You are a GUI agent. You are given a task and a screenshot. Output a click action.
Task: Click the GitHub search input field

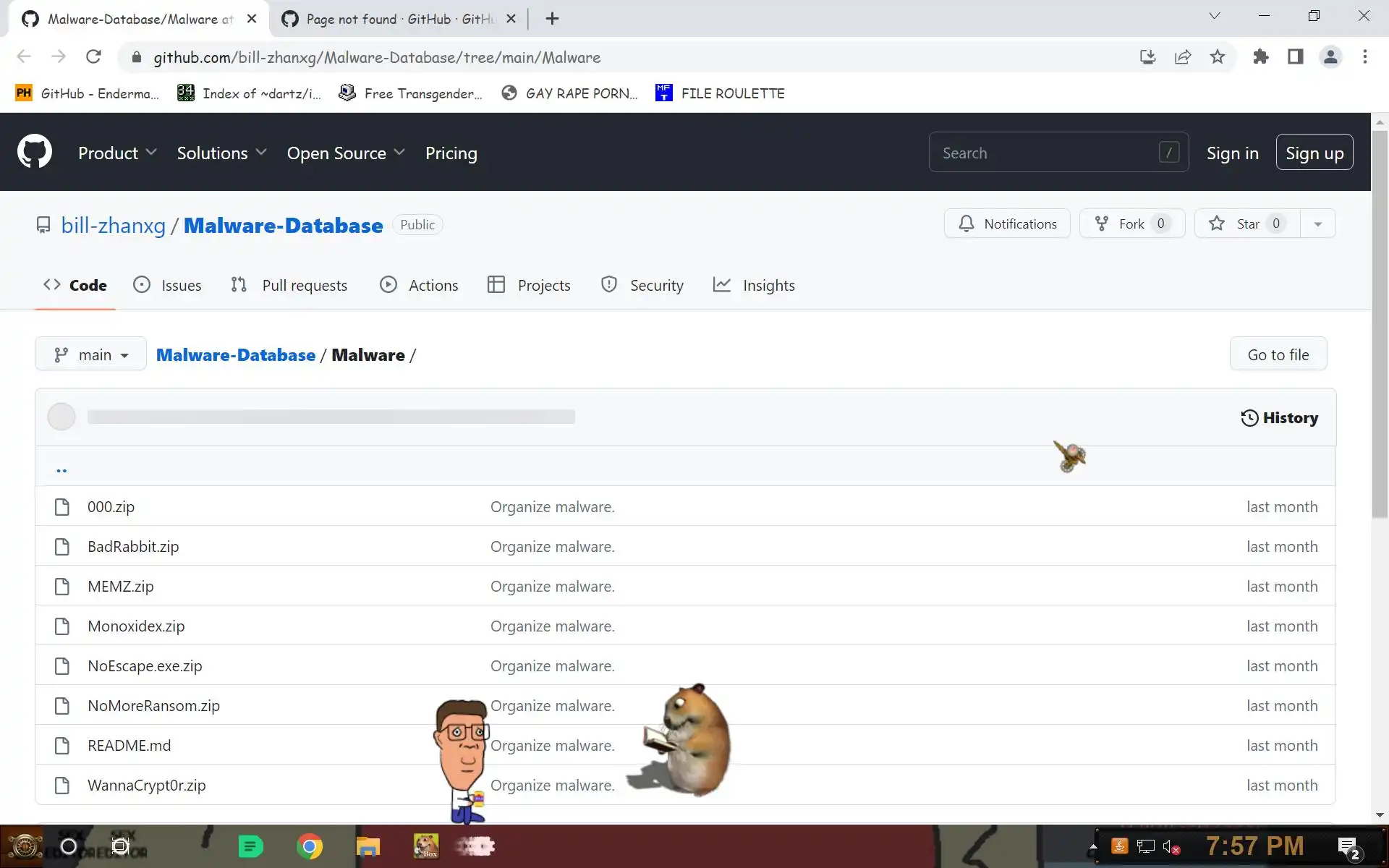[1045, 153]
